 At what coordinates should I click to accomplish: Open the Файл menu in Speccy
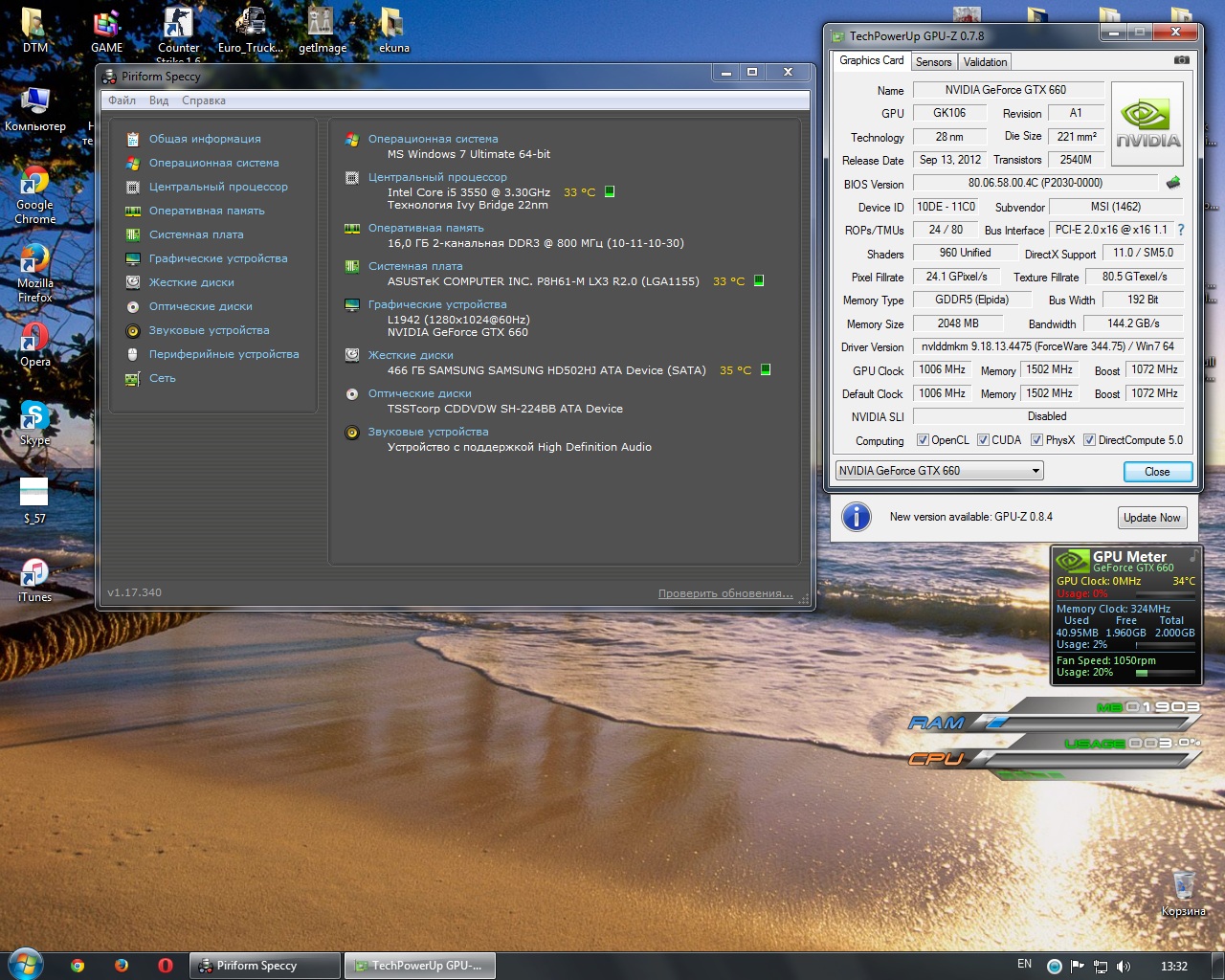(122, 100)
